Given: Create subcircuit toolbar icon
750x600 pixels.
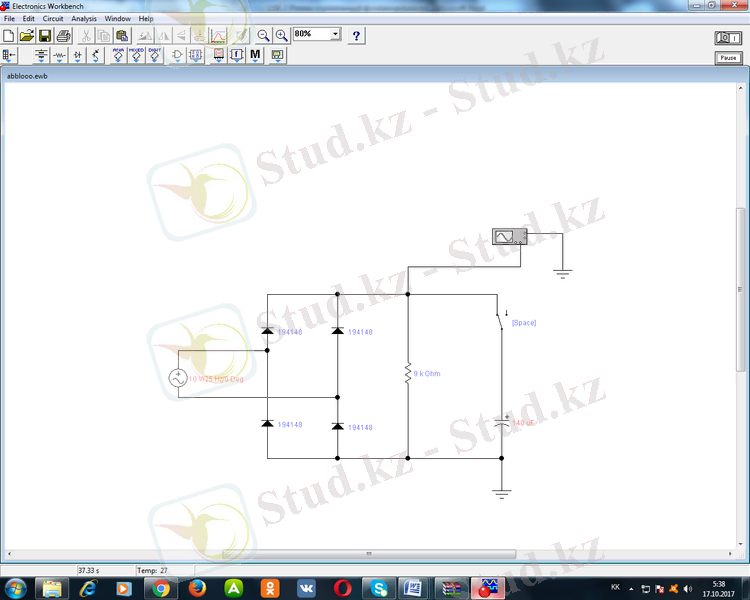Looking at the screenshot, I should click(199, 36).
